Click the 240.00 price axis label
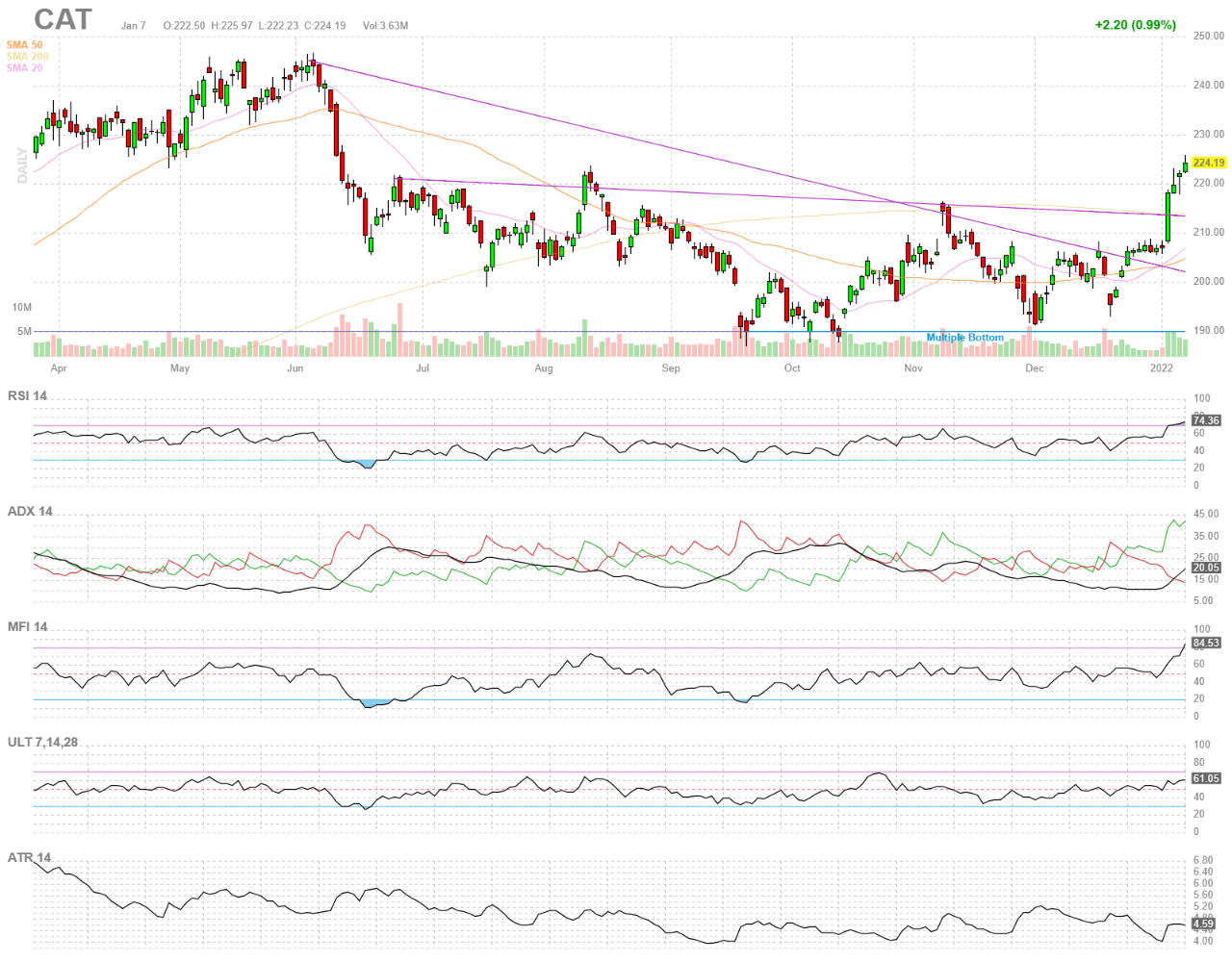 tap(1209, 86)
